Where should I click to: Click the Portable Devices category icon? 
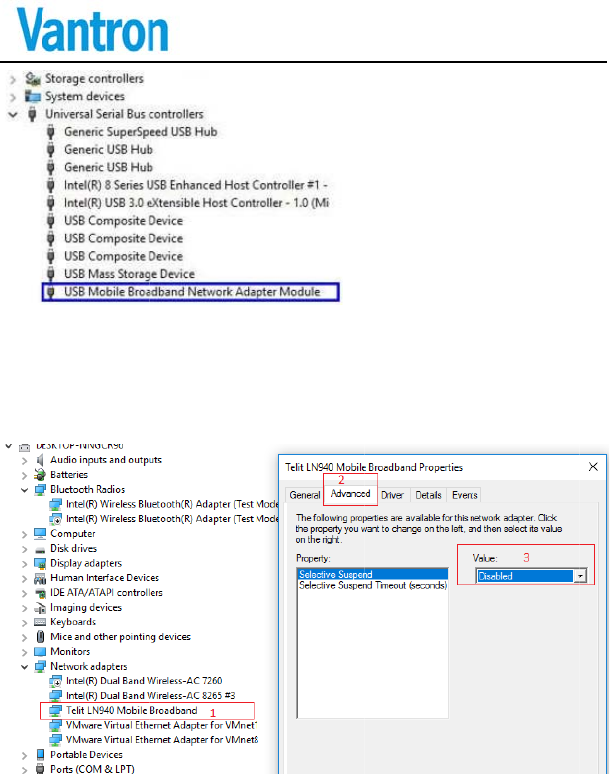point(40,755)
